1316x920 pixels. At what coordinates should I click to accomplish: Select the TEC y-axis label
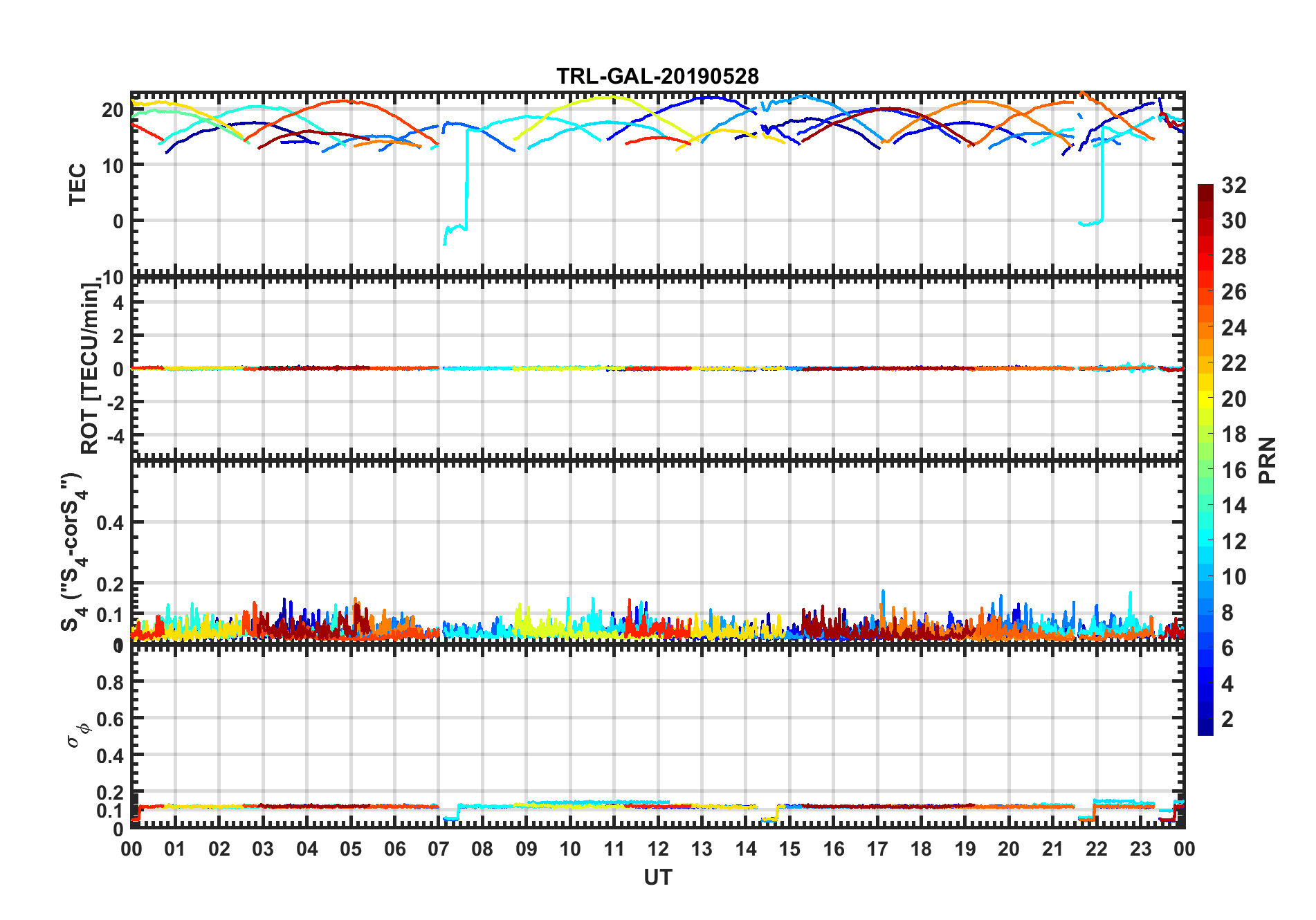tap(77, 184)
